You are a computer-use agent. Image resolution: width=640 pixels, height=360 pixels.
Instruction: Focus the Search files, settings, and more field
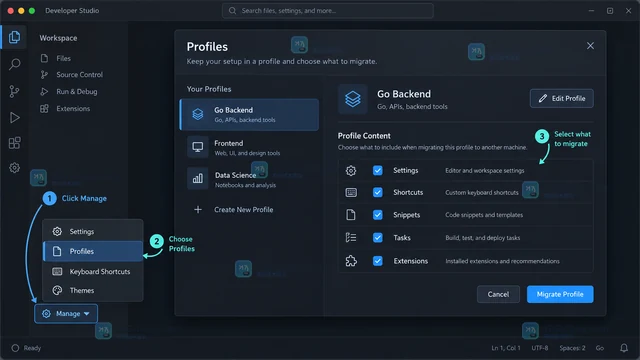point(328,11)
